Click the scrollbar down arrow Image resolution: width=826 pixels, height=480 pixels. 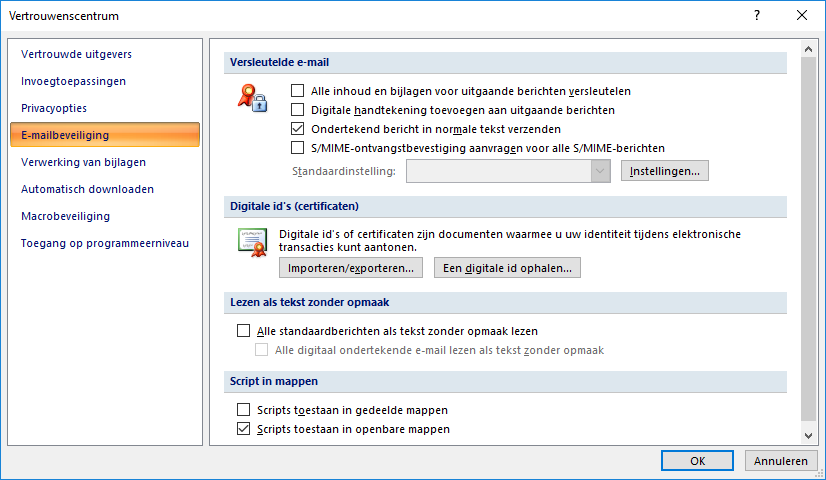[809, 435]
